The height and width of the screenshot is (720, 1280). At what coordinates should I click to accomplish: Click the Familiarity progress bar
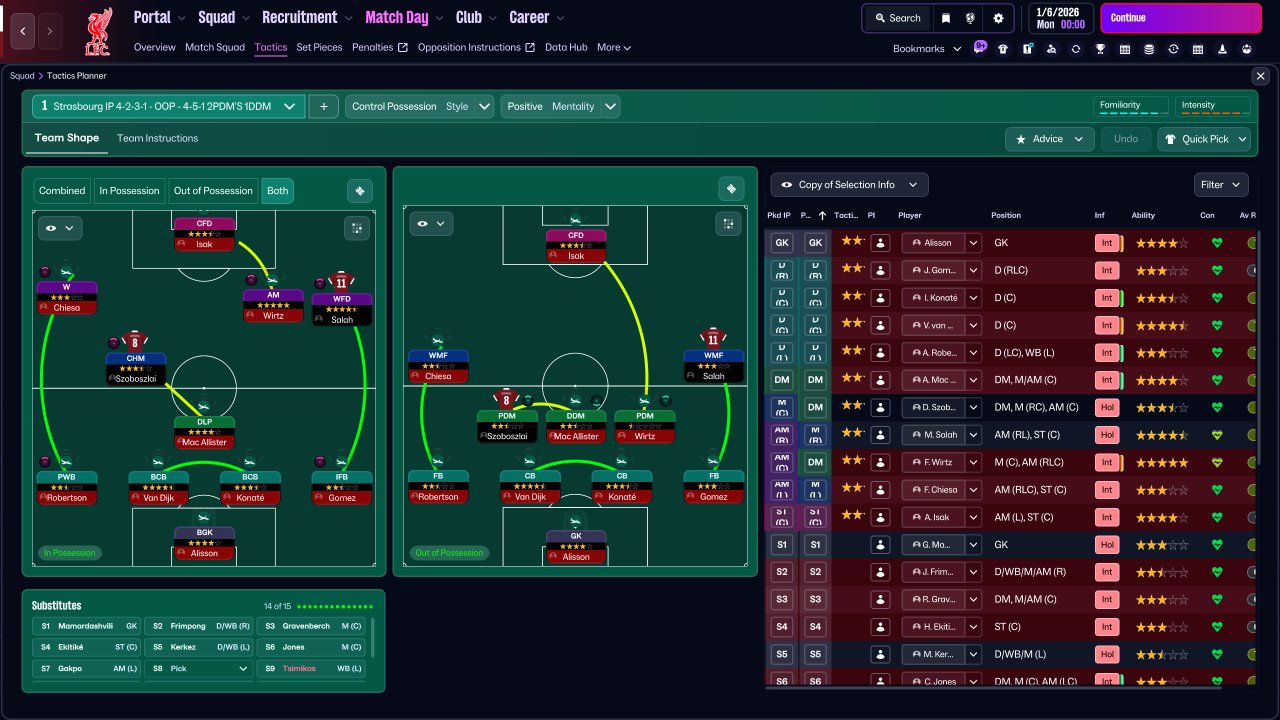1131,106
